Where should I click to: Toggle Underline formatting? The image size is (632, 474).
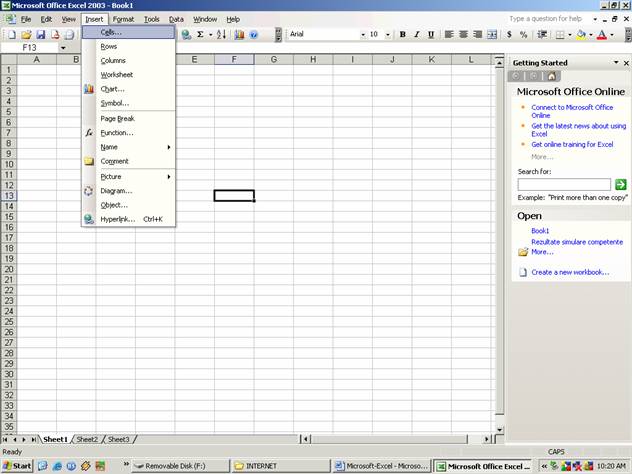(431, 35)
